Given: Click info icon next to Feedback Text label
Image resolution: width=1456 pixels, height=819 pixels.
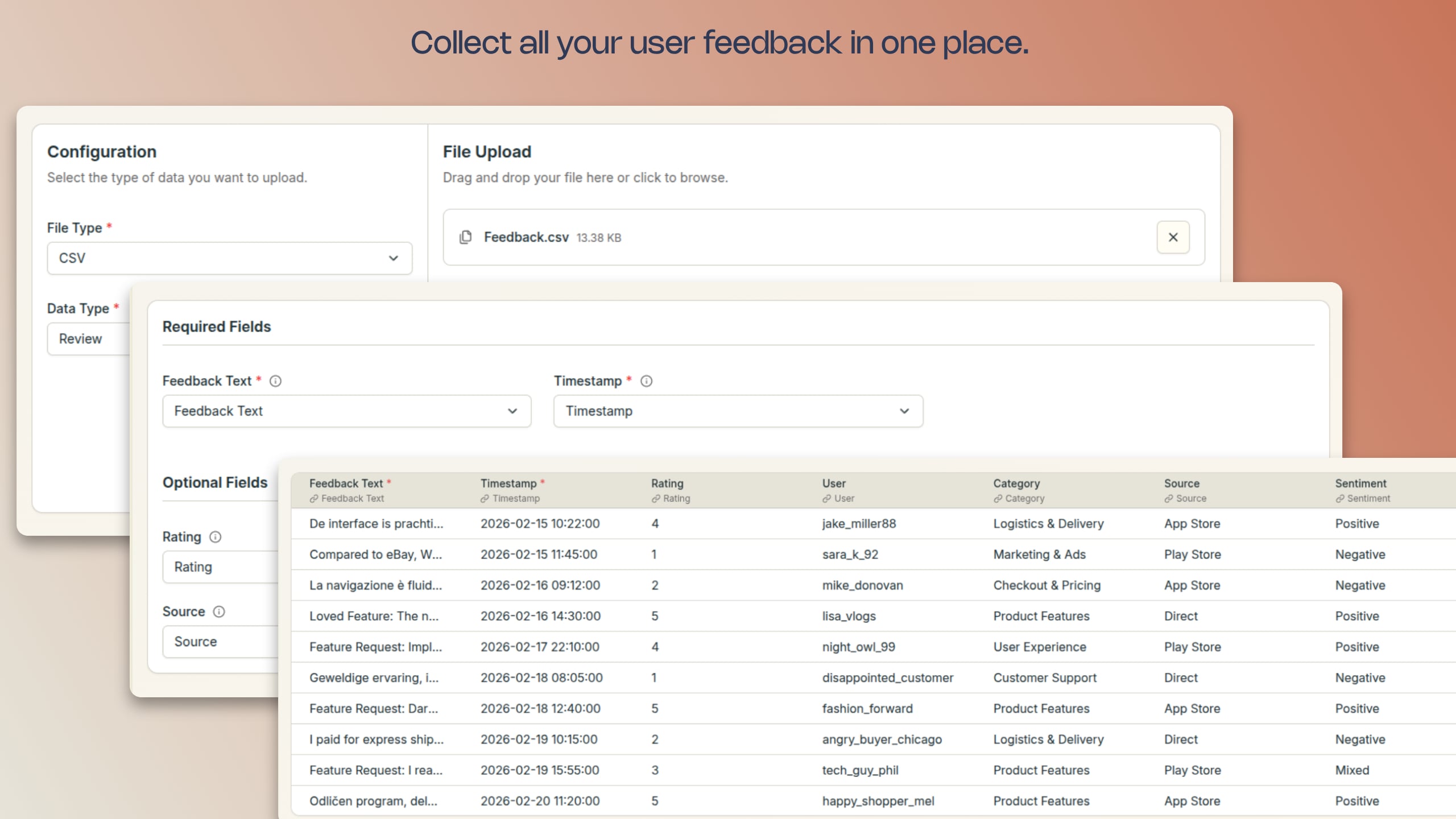Looking at the screenshot, I should (x=275, y=381).
